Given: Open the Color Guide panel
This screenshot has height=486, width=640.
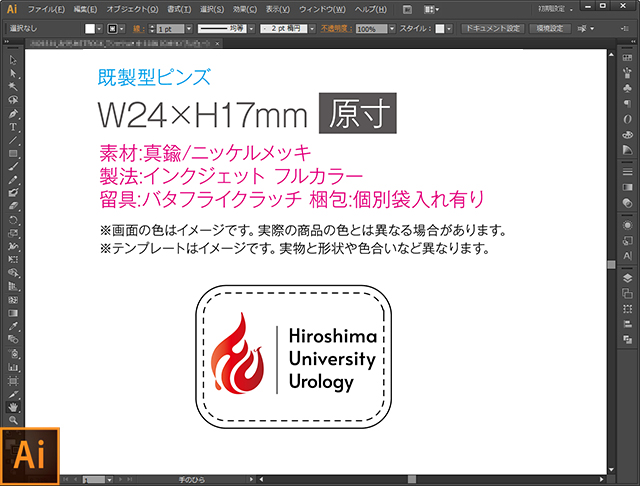Looking at the screenshot, I should pyautogui.click(x=627, y=150).
